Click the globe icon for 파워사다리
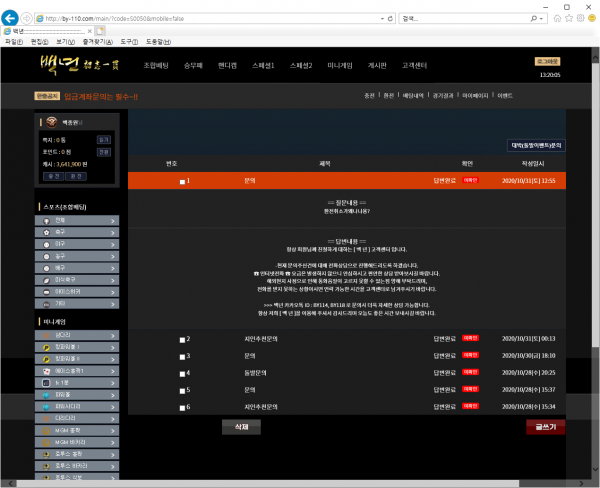 pyautogui.click(x=46, y=407)
